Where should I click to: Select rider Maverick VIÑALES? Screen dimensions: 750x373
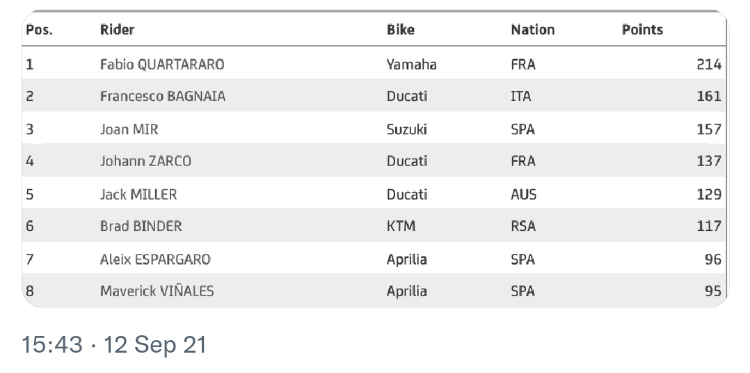tap(157, 291)
